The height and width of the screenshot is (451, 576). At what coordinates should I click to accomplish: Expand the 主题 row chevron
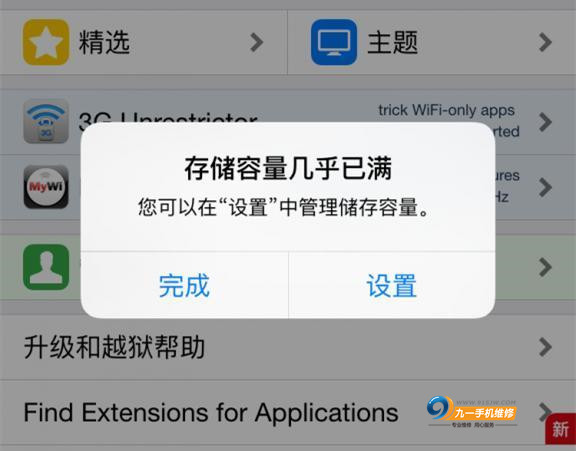pos(546,42)
